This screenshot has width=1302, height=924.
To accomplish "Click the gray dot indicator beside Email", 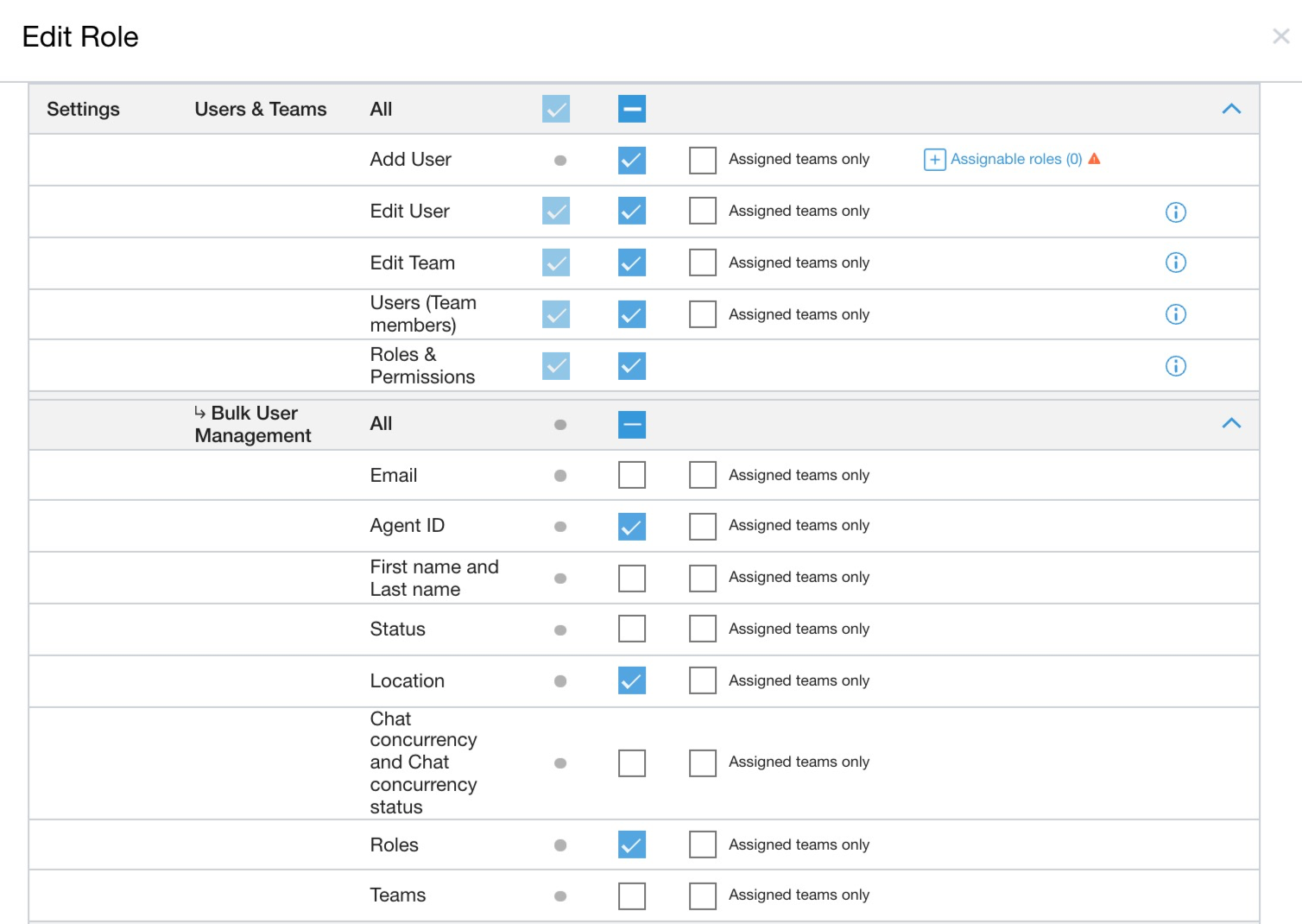I will tap(561, 475).
